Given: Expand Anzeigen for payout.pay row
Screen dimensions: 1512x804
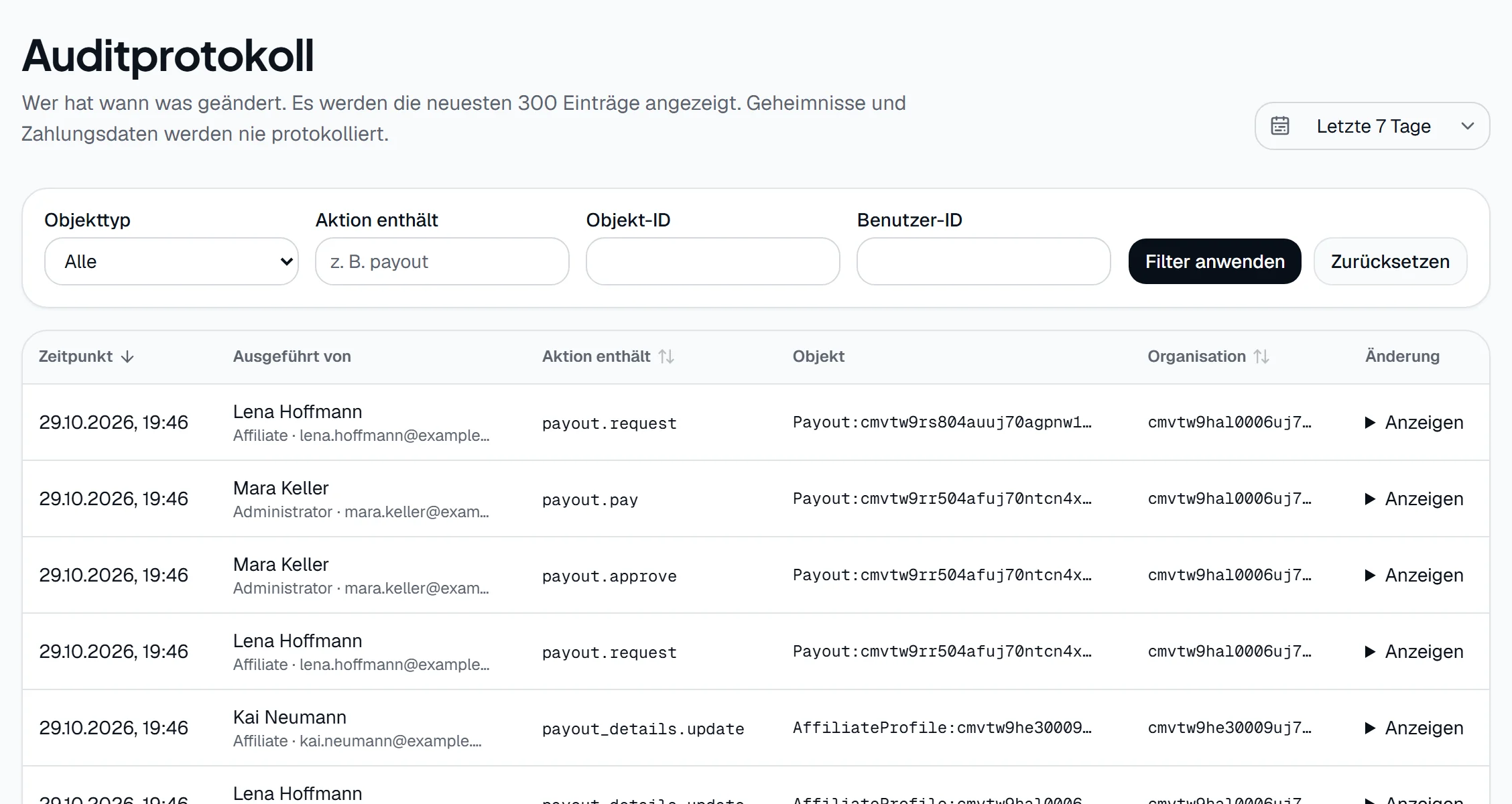Looking at the screenshot, I should click(x=1414, y=498).
